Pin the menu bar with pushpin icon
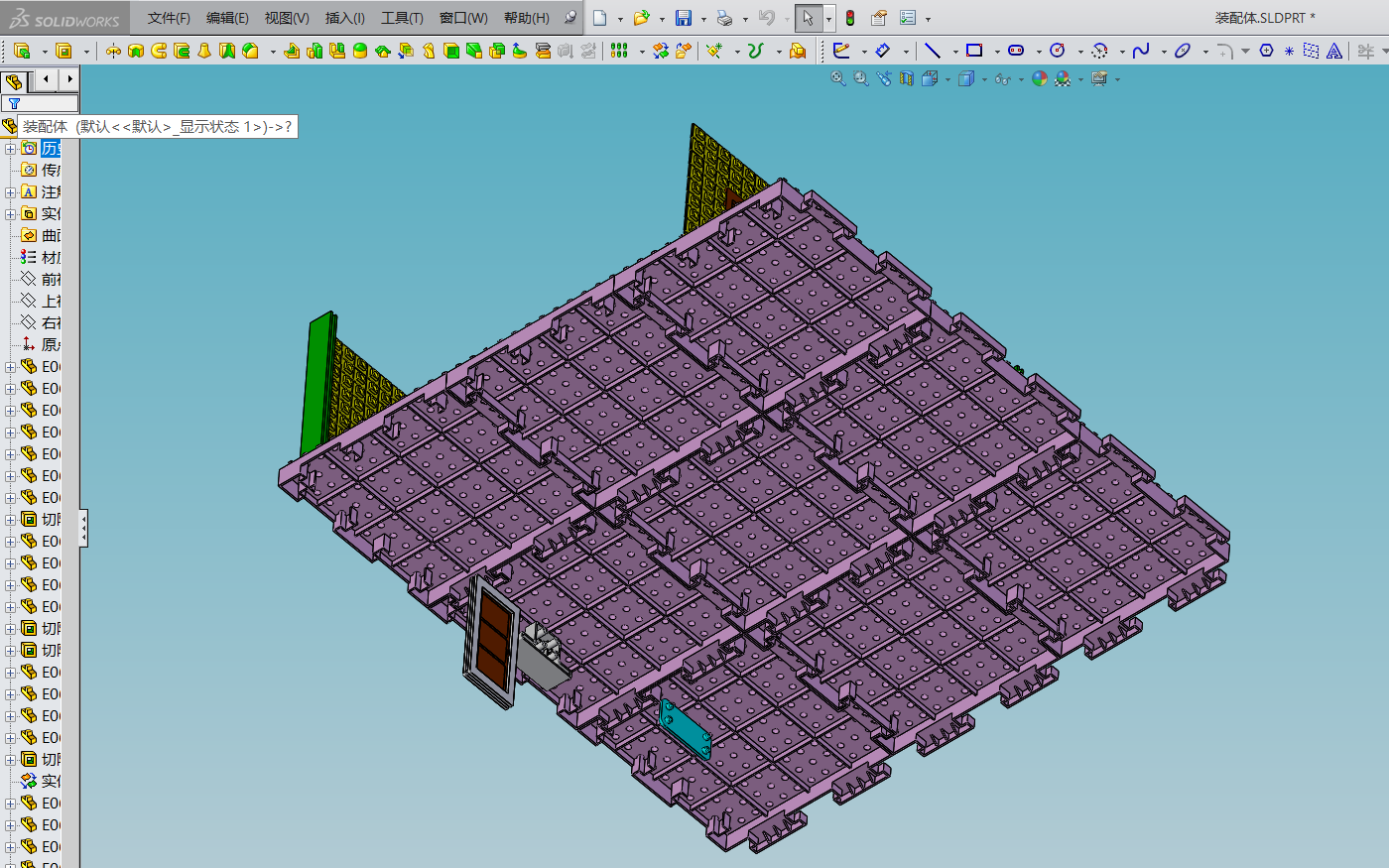1389x868 pixels. tap(569, 18)
